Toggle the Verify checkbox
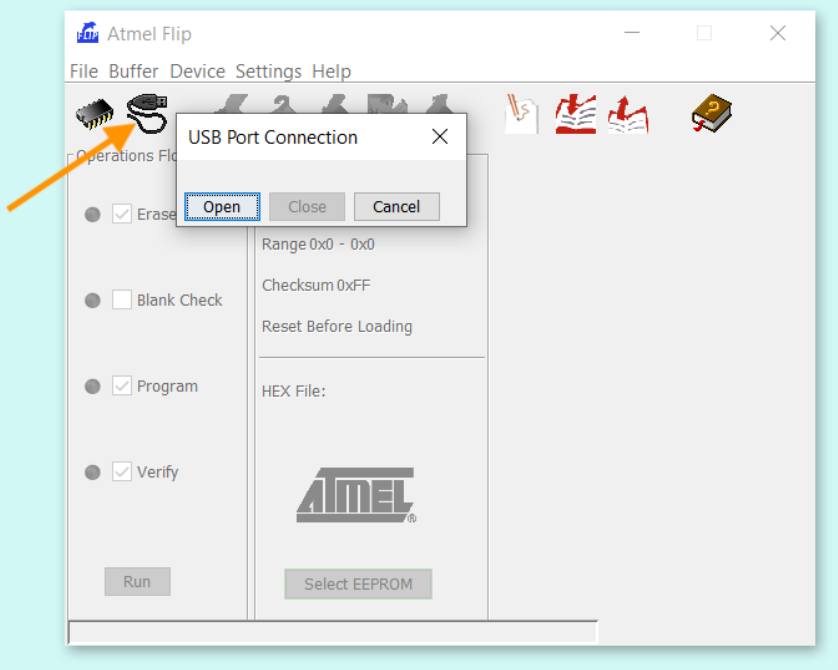The height and width of the screenshot is (670, 838). 122,472
